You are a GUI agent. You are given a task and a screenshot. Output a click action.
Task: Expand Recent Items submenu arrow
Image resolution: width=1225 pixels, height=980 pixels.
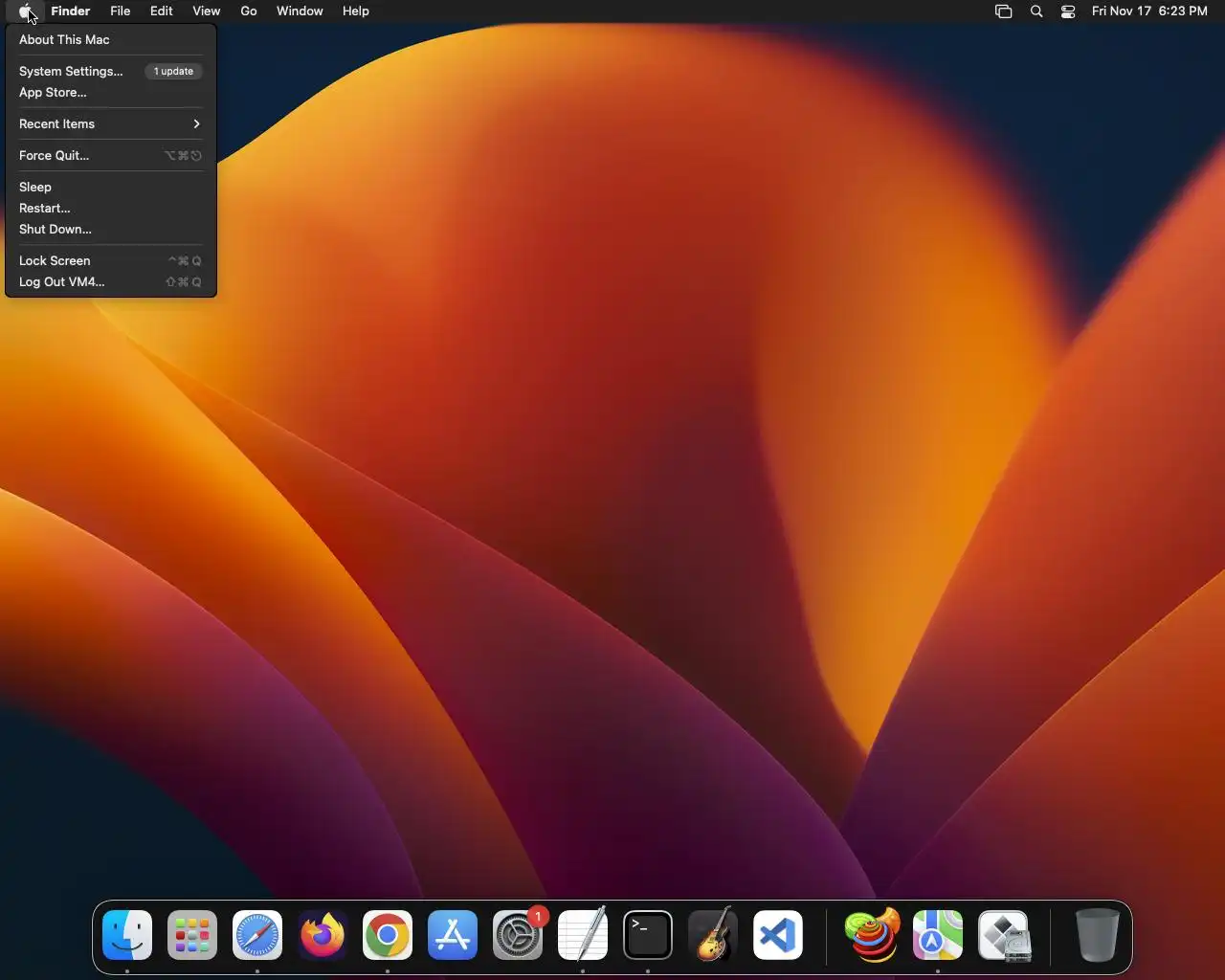point(196,123)
